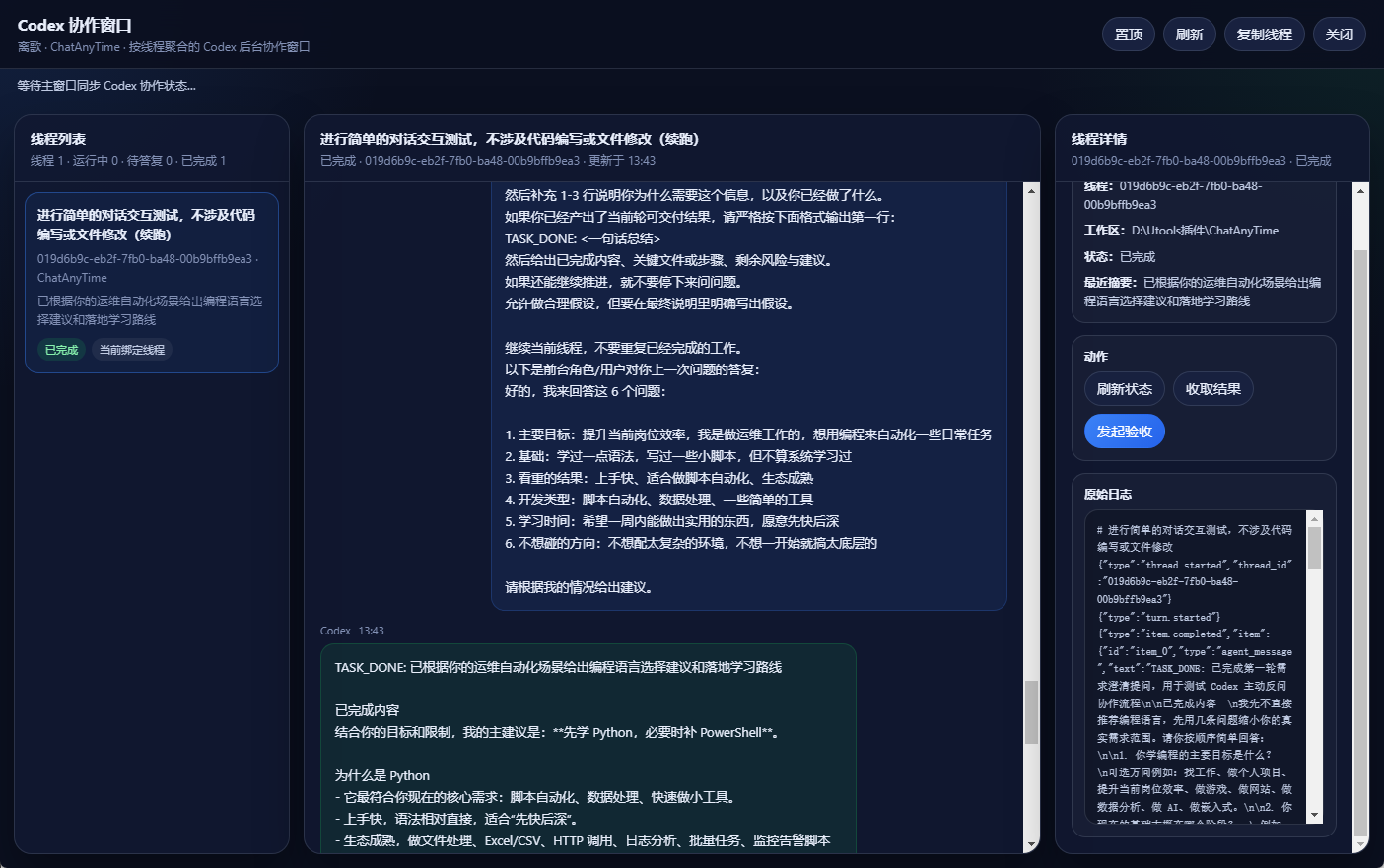Click the blue 发起验收 button
Image resolution: width=1384 pixels, height=868 pixels.
pyautogui.click(x=1125, y=432)
